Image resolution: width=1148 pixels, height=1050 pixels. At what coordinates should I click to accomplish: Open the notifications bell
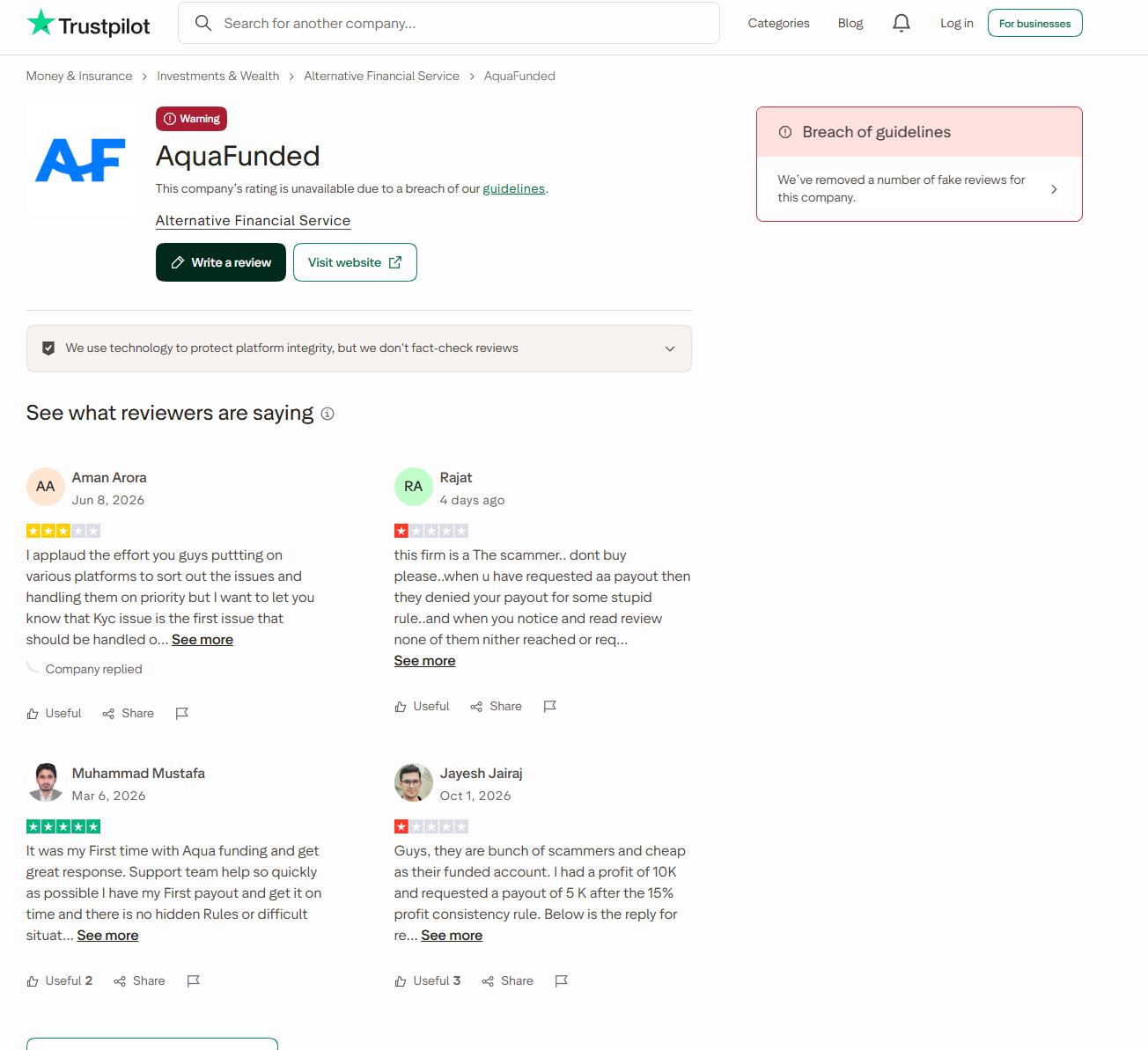(901, 23)
